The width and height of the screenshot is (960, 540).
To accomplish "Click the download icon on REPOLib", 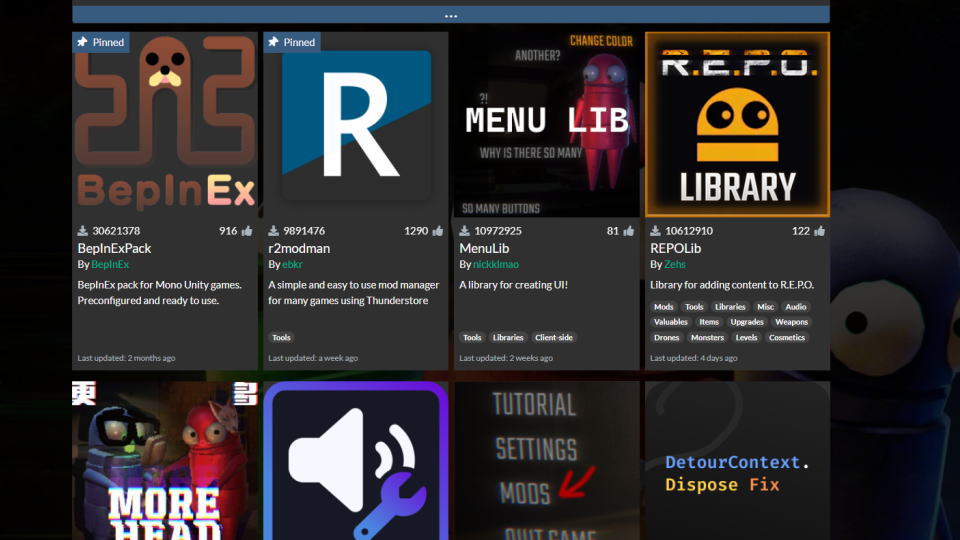I will [x=655, y=231].
